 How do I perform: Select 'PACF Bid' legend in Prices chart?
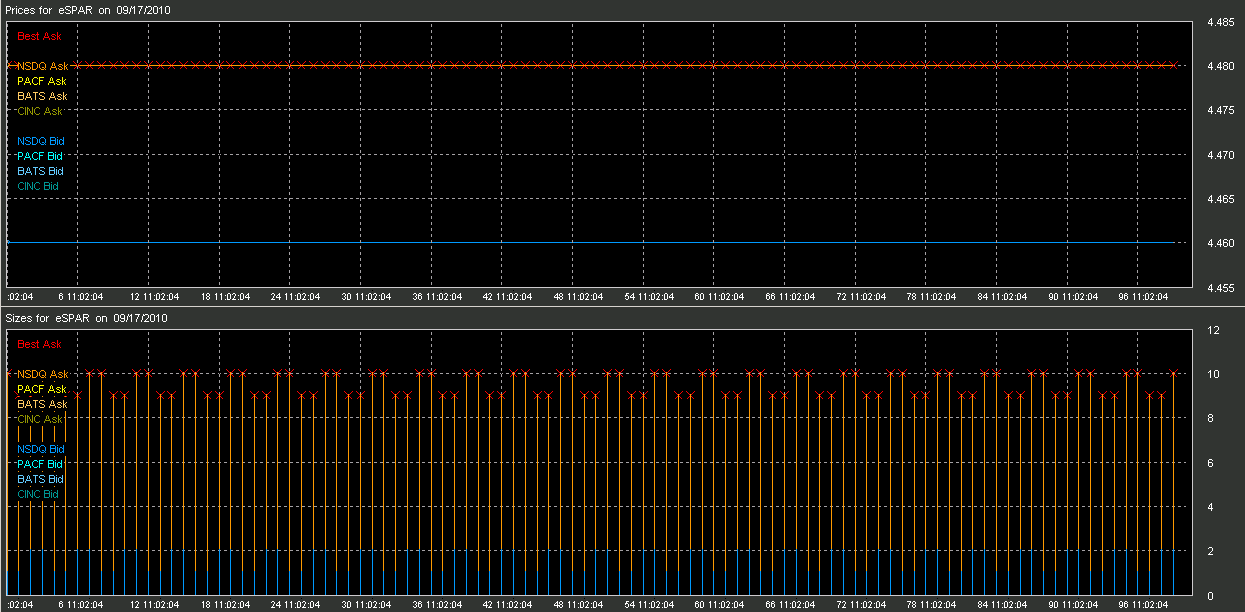pyautogui.click(x=40, y=156)
